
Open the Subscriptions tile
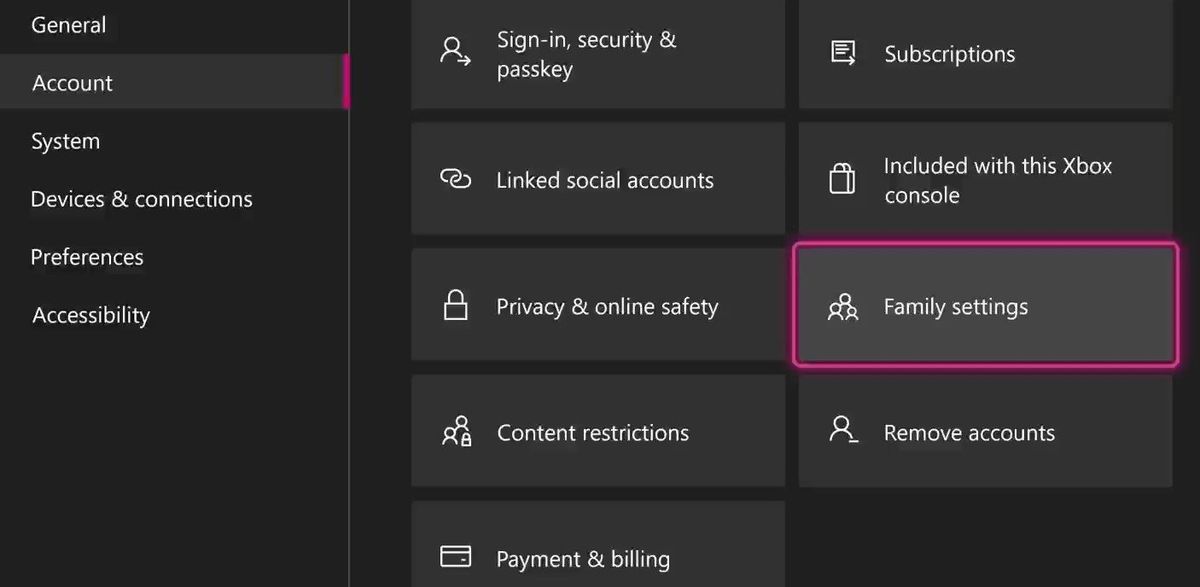pos(985,54)
